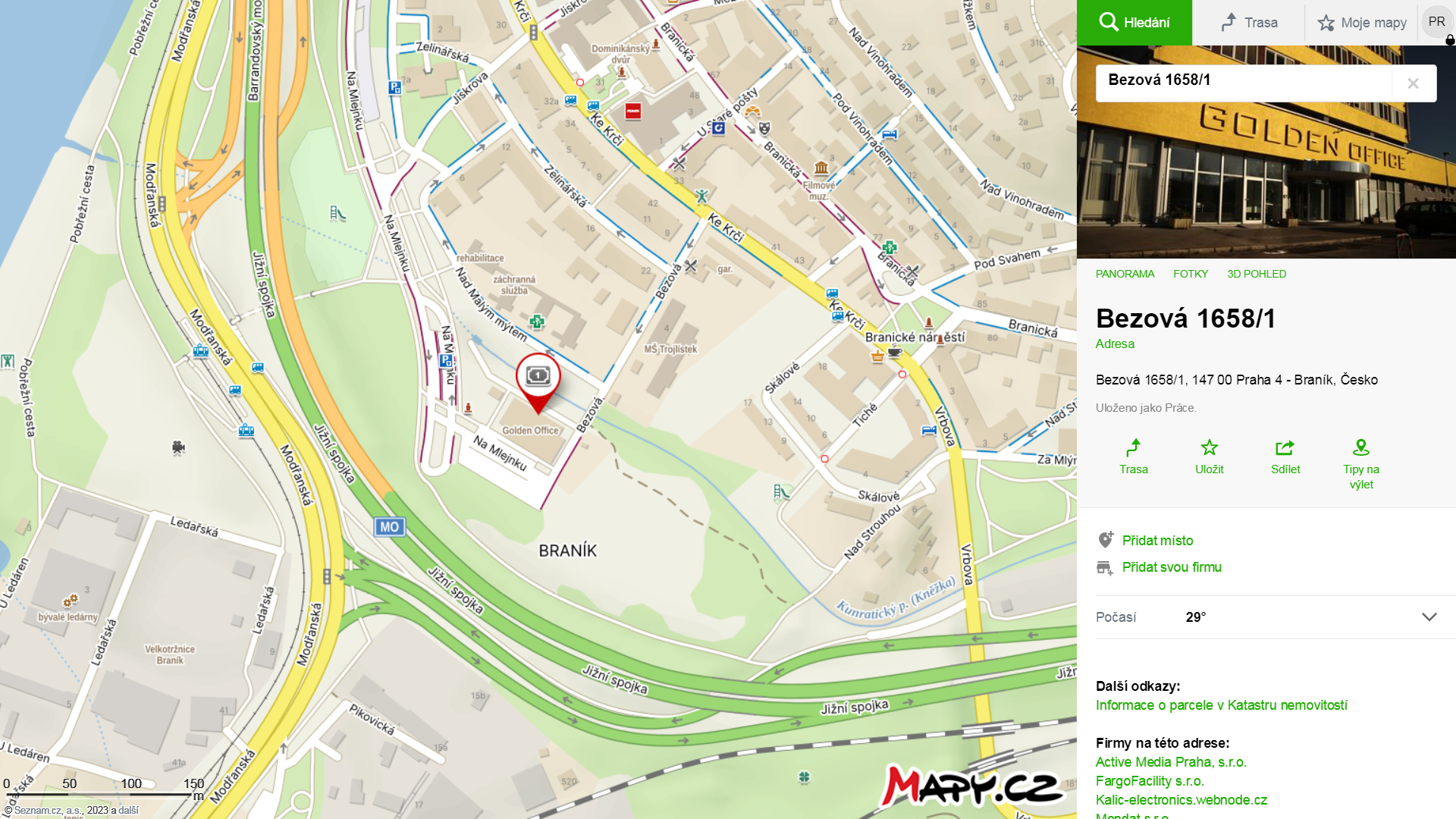Open the 3D POHLED view
The width and height of the screenshot is (1456, 819).
point(1257,274)
